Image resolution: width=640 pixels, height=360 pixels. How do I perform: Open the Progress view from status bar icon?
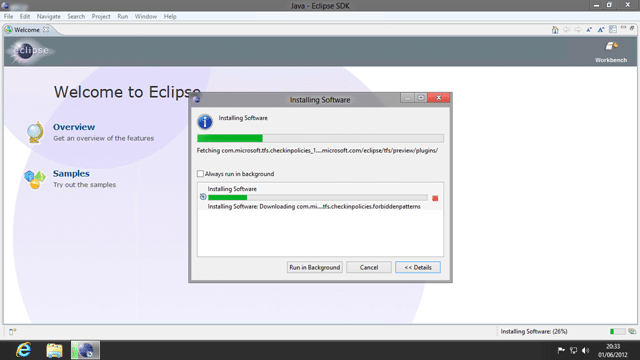tap(632, 331)
